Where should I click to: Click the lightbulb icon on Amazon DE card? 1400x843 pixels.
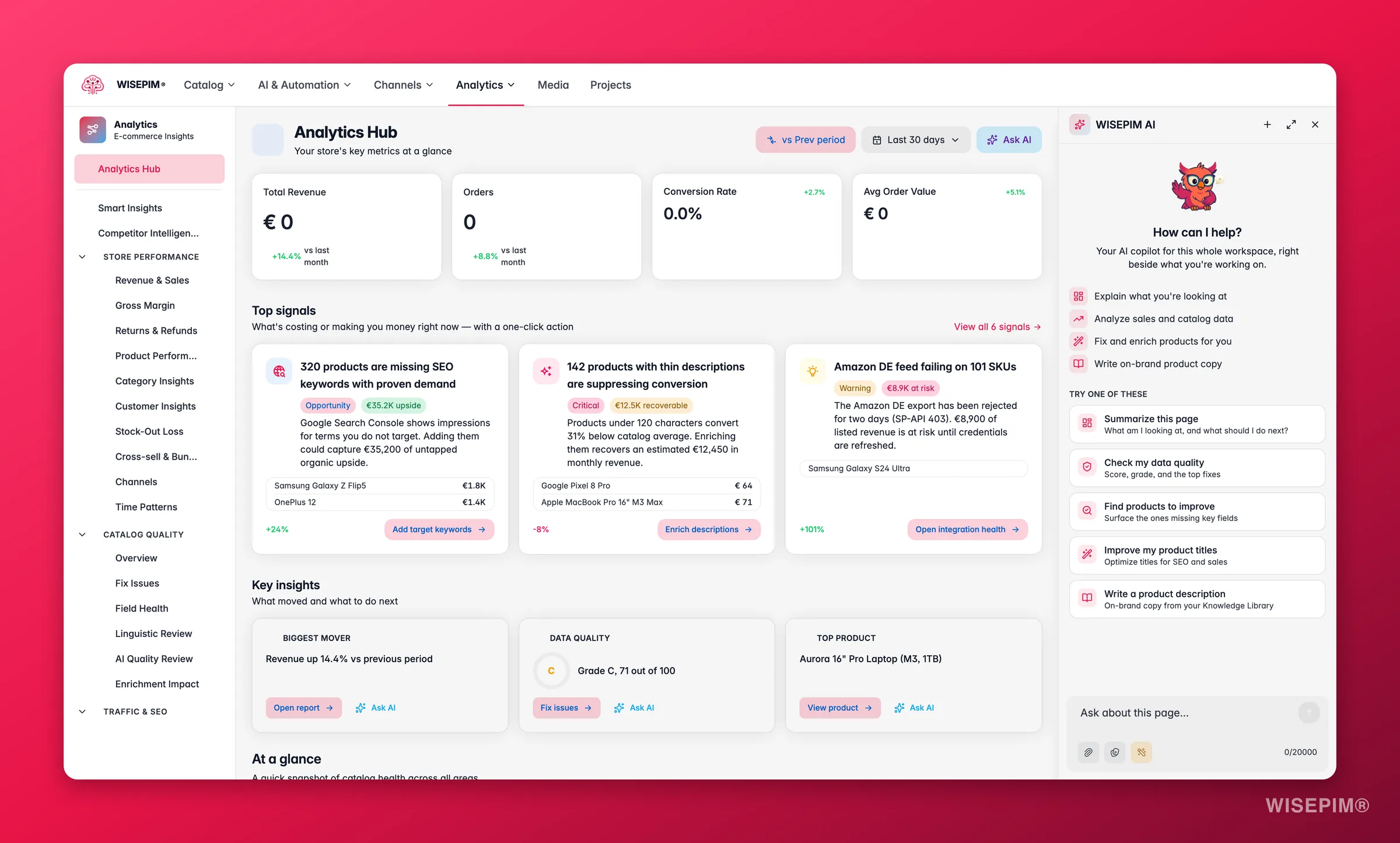click(813, 371)
